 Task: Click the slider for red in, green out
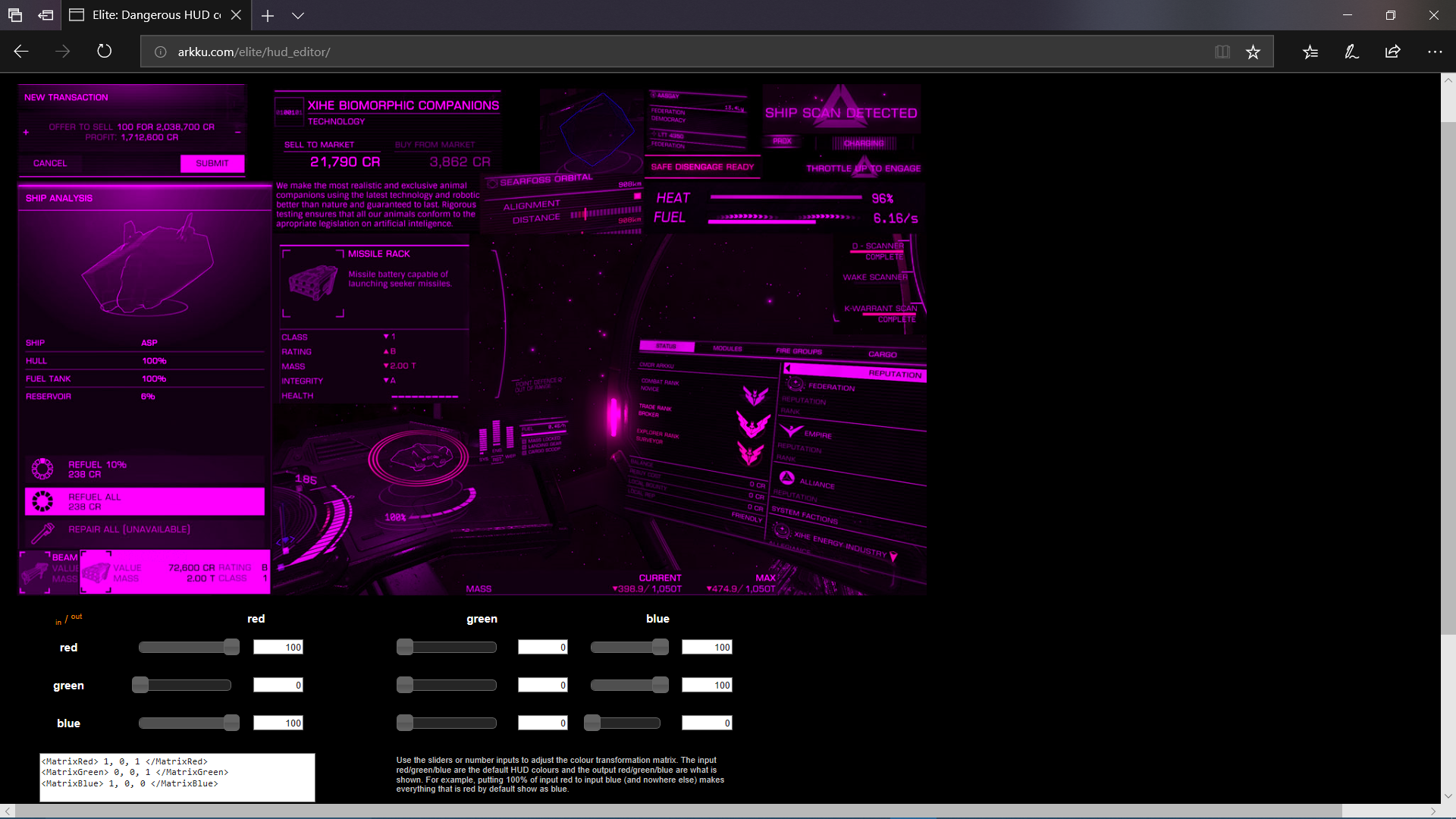pyautogui.click(x=447, y=647)
